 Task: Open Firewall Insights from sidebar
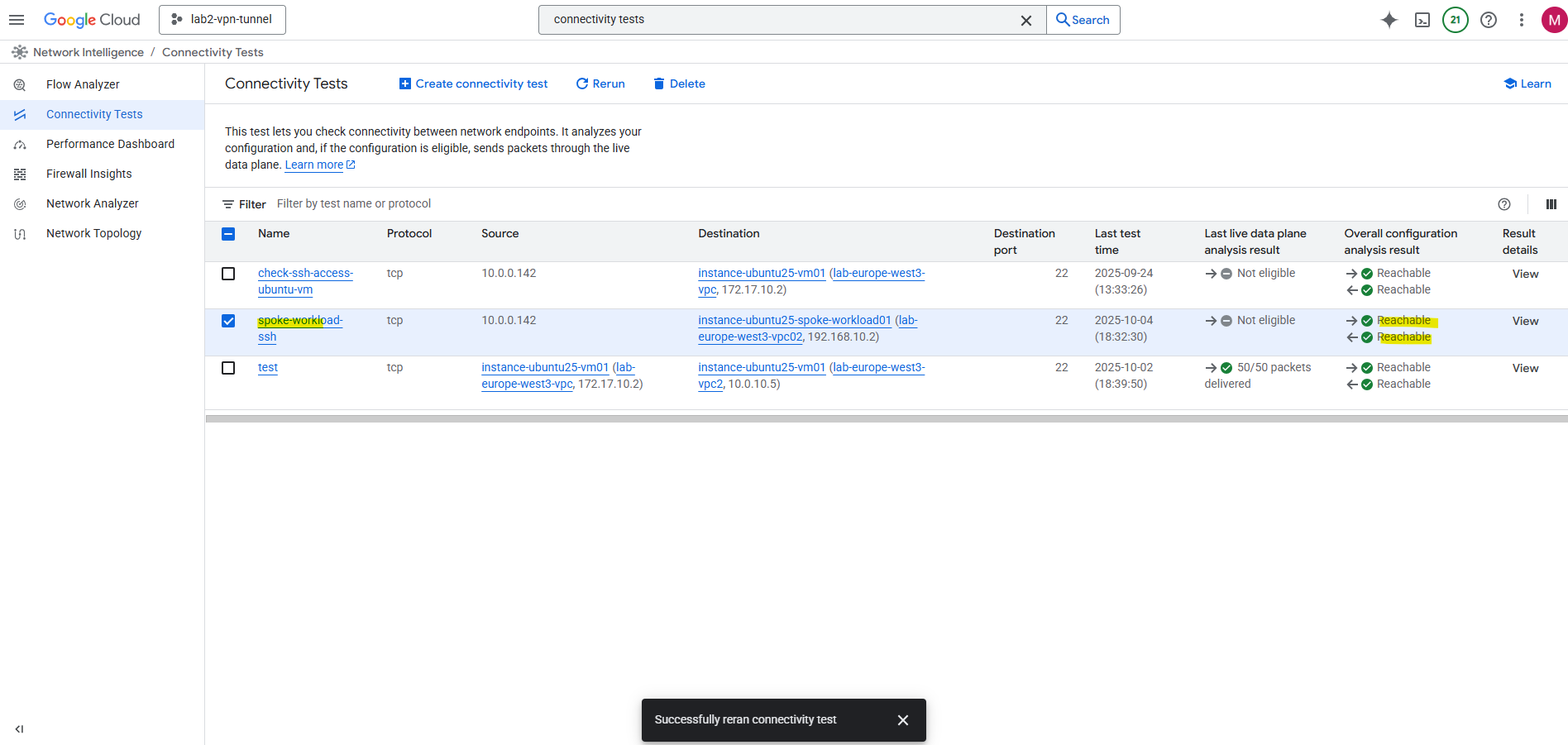[88, 174]
